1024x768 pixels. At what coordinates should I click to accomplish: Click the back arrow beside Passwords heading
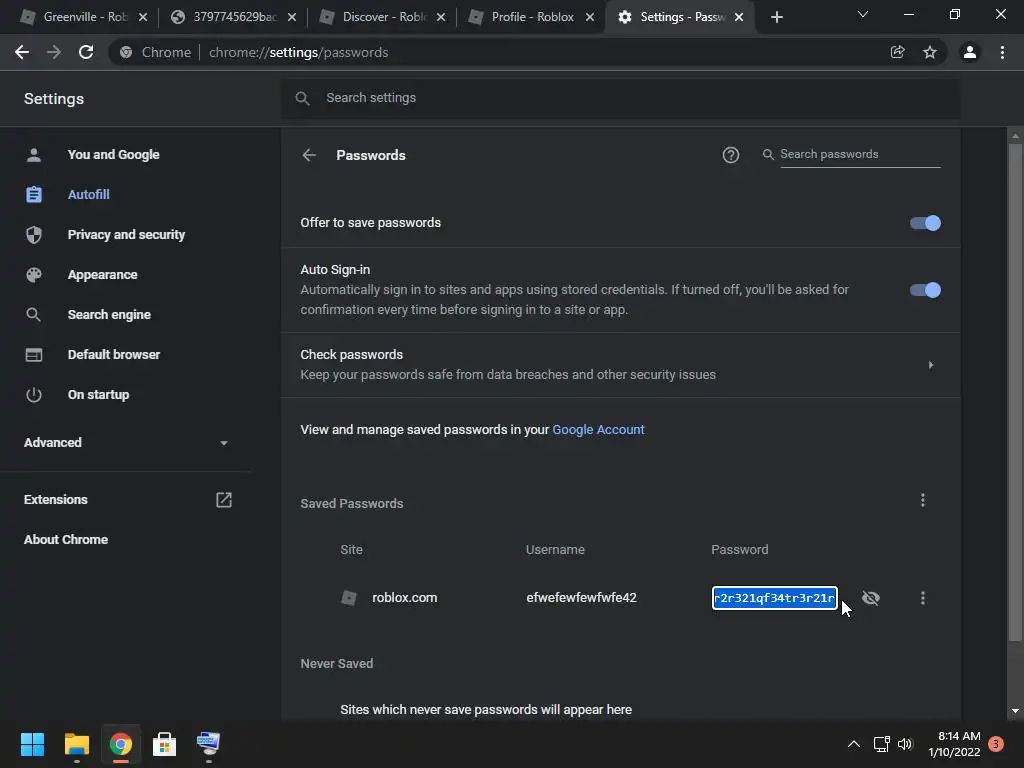tap(309, 155)
